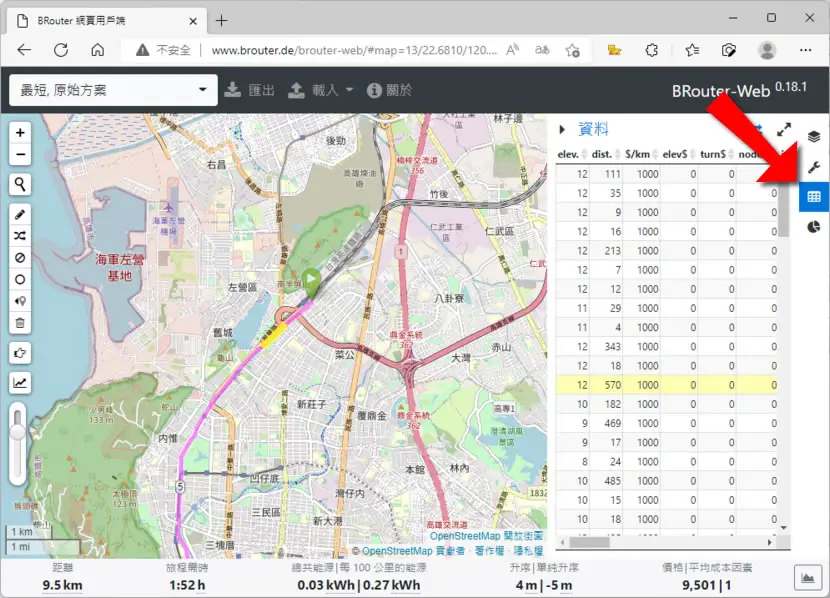Open the map search magnifier tool

click(x=20, y=184)
